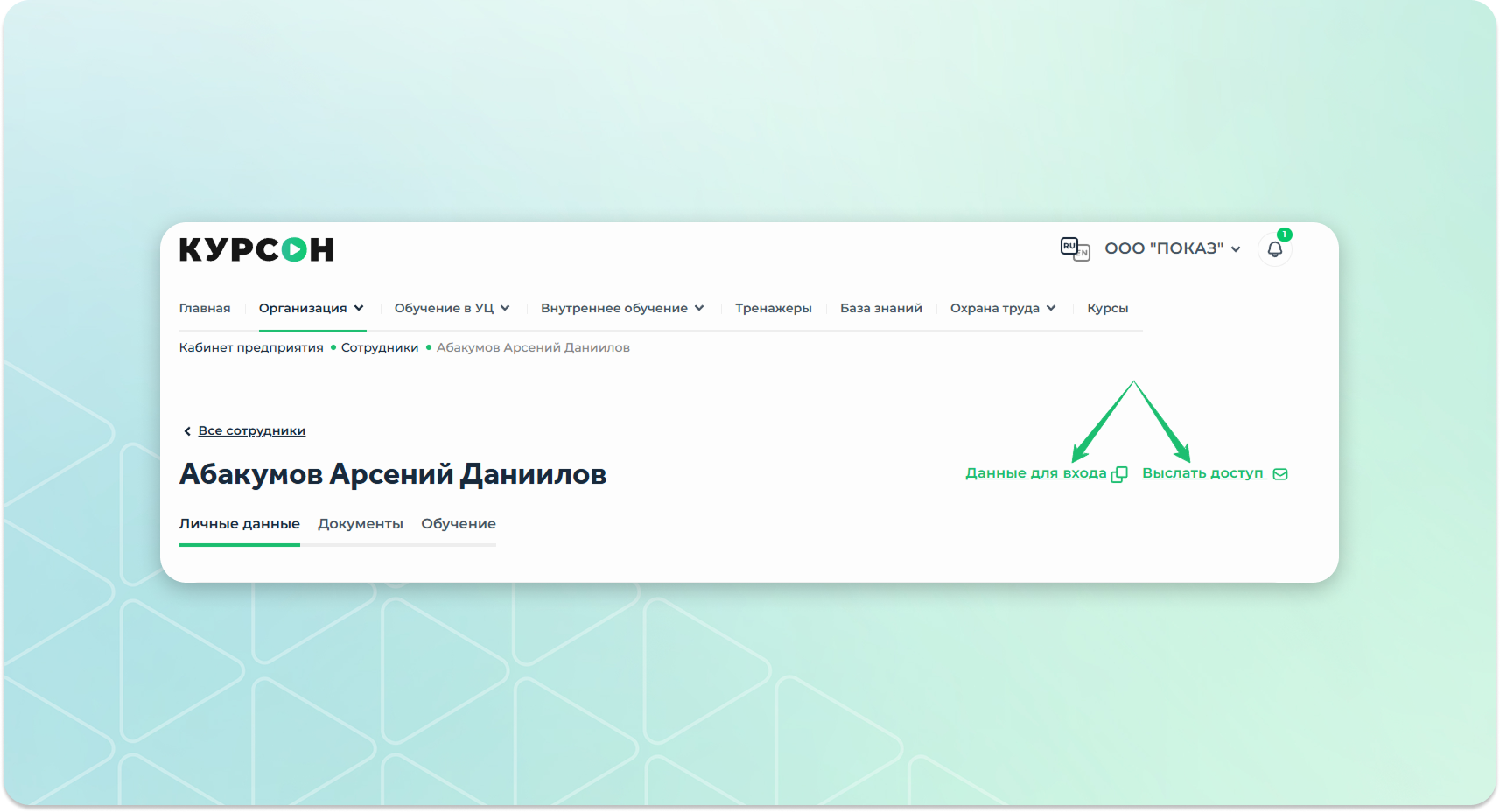This screenshot has height=812, width=1500.
Task: Click the Сотрудники breadcrumb link
Action: click(x=380, y=347)
